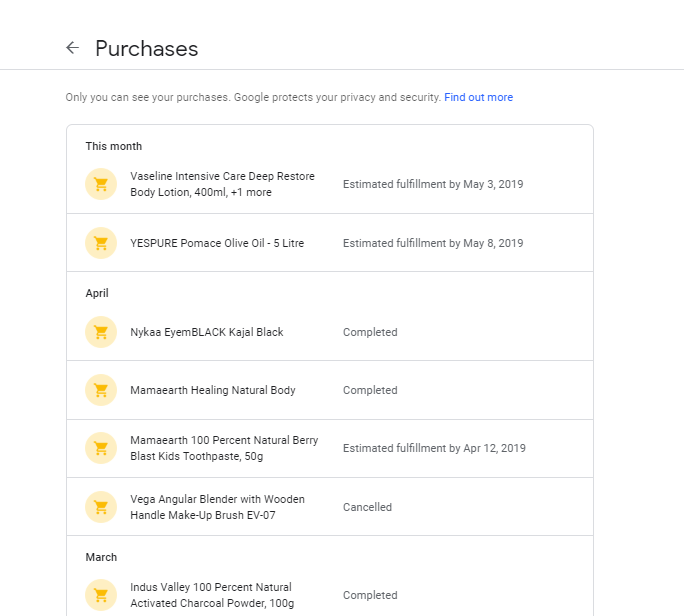Click 'Estimated fulfillment by Apr 12, 2019' status
Screen dimensions: 684x616
[x=434, y=448]
